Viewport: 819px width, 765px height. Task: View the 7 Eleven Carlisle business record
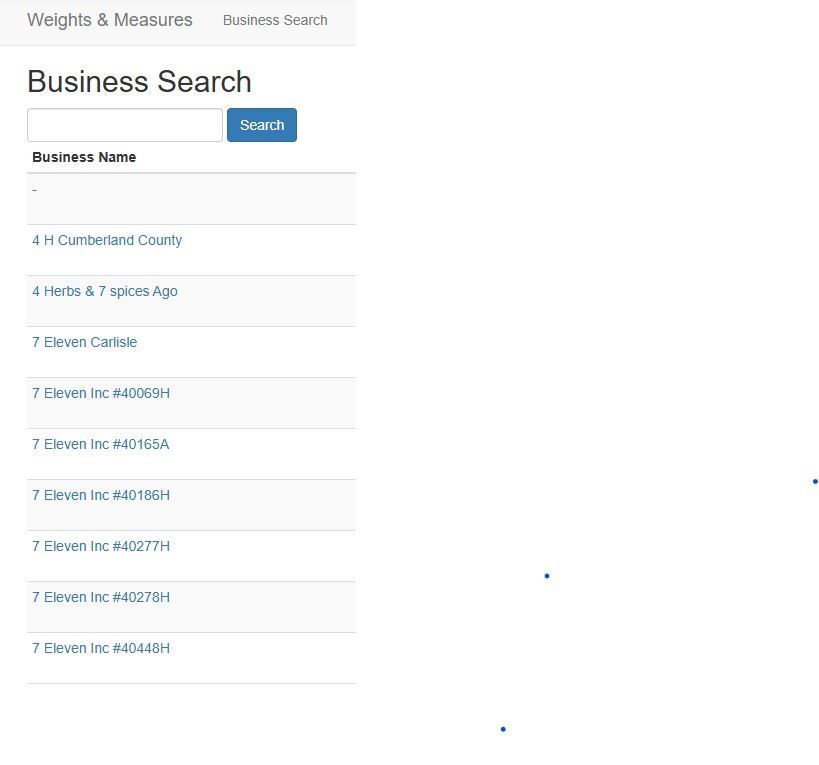click(84, 342)
